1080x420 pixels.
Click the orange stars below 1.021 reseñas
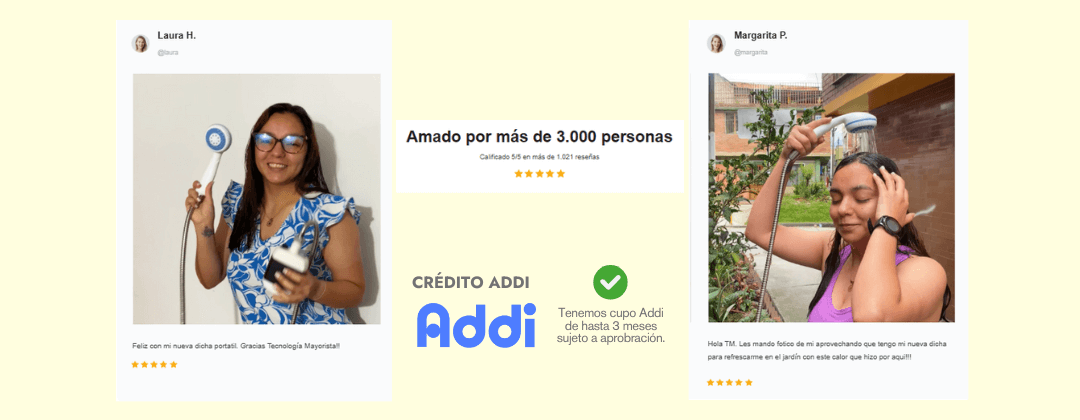coord(539,174)
